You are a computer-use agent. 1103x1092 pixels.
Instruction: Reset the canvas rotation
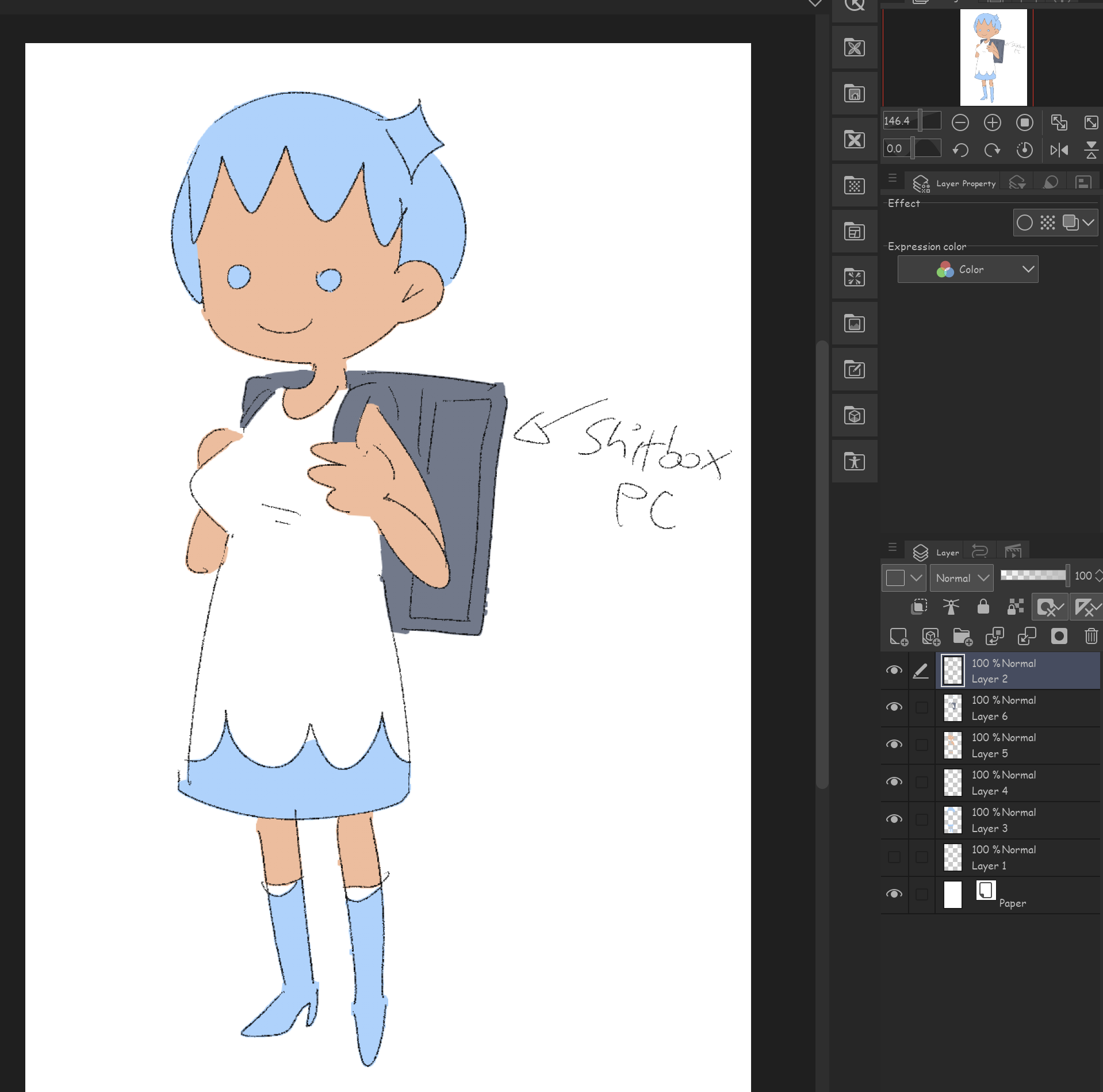click(1024, 150)
